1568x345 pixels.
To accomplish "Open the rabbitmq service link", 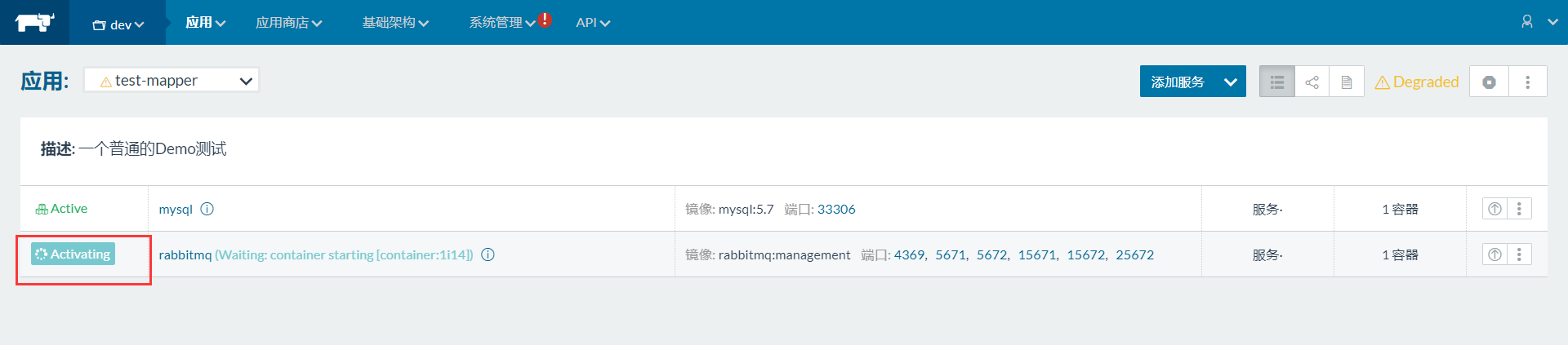I will click(185, 254).
